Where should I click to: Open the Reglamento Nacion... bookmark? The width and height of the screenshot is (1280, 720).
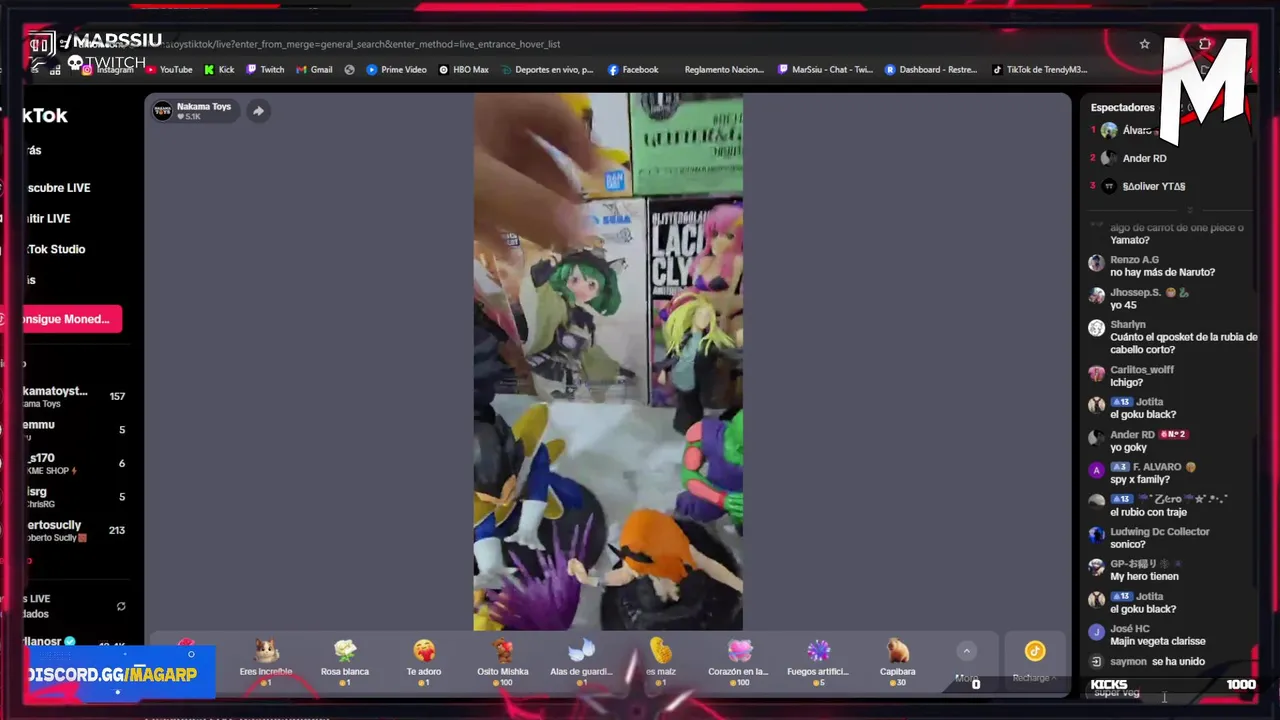[724, 70]
